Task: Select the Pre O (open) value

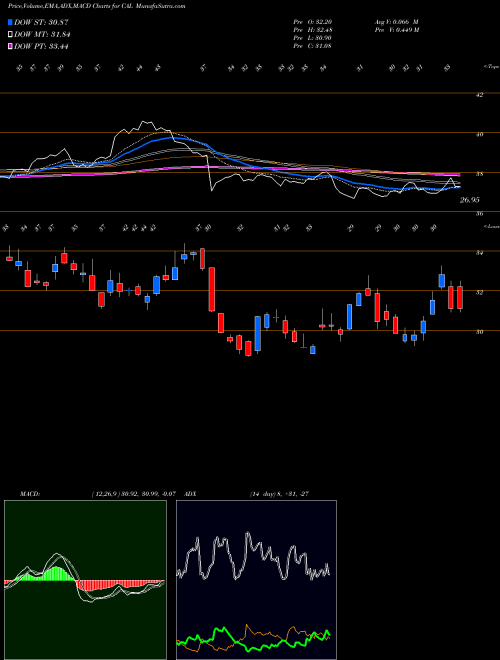Action: pyautogui.click(x=323, y=21)
